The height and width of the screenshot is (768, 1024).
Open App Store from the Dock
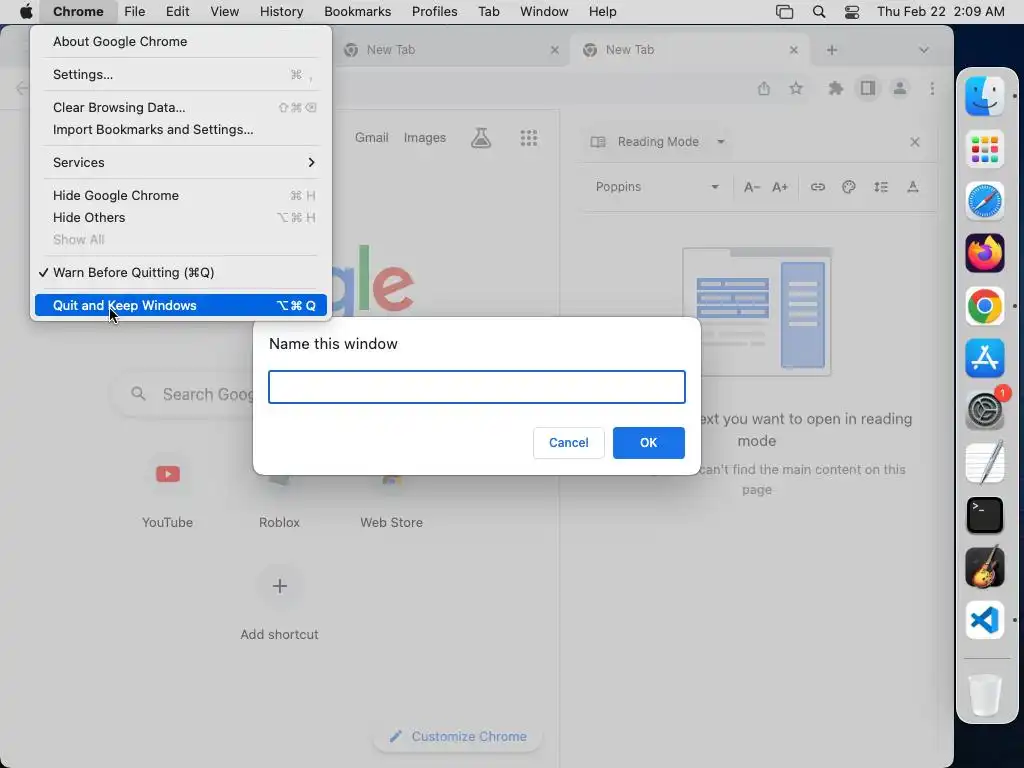pyautogui.click(x=985, y=358)
